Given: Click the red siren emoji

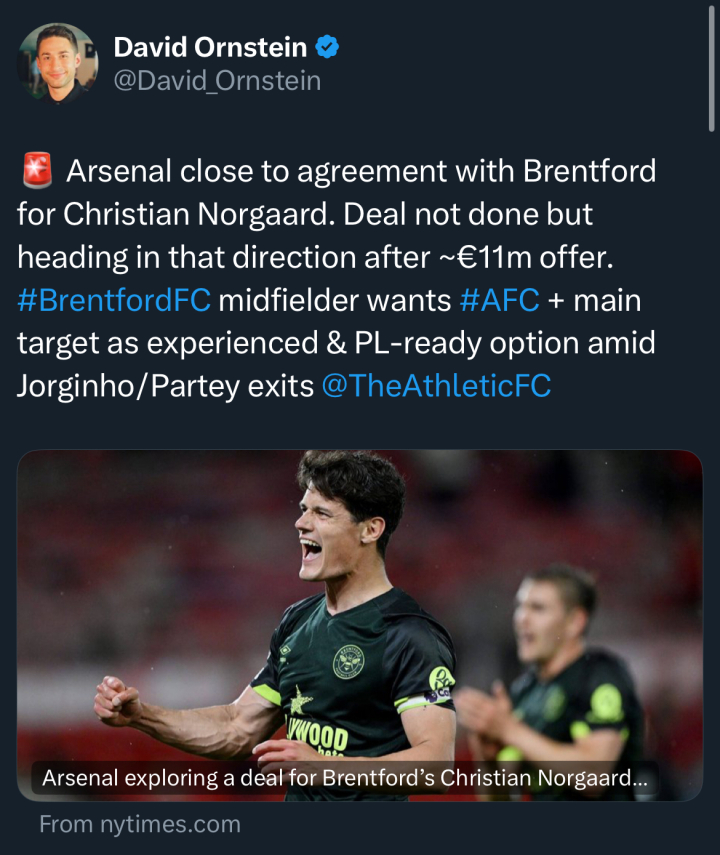Looking at the screenshot, I should tap(37, 171).
